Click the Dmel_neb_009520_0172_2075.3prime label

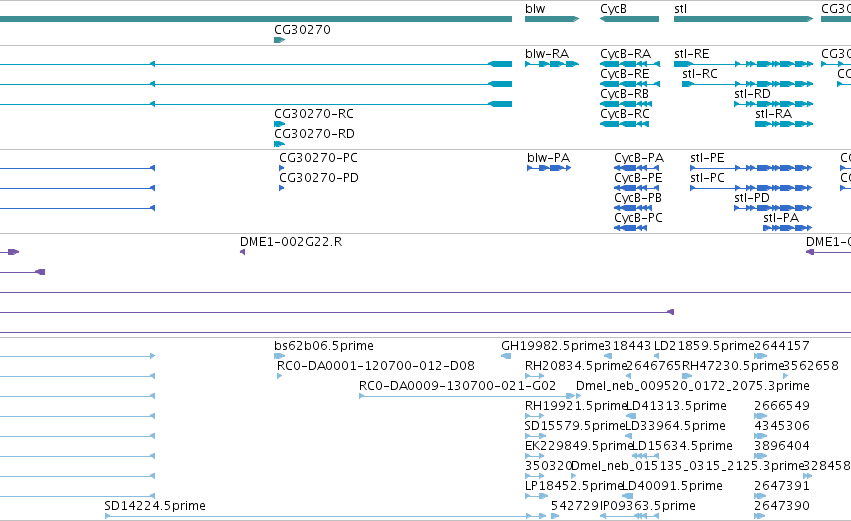pyautogui.click(x=693, y=386)
